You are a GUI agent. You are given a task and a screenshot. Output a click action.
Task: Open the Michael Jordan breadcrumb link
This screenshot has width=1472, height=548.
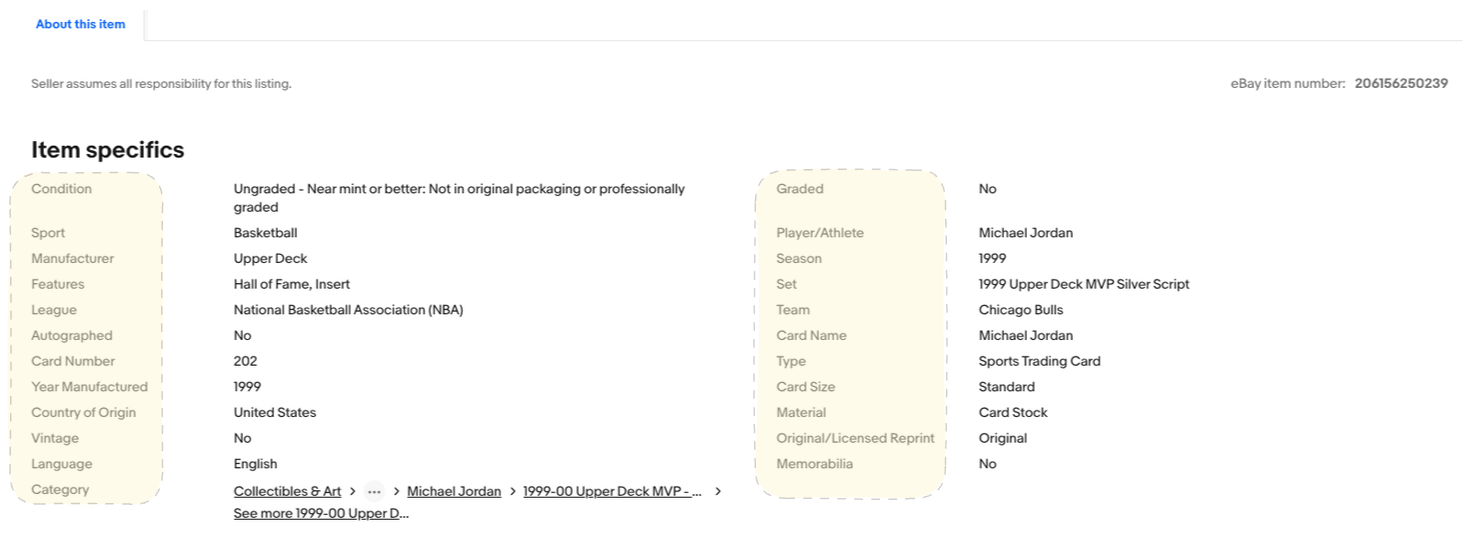(454, 491)
